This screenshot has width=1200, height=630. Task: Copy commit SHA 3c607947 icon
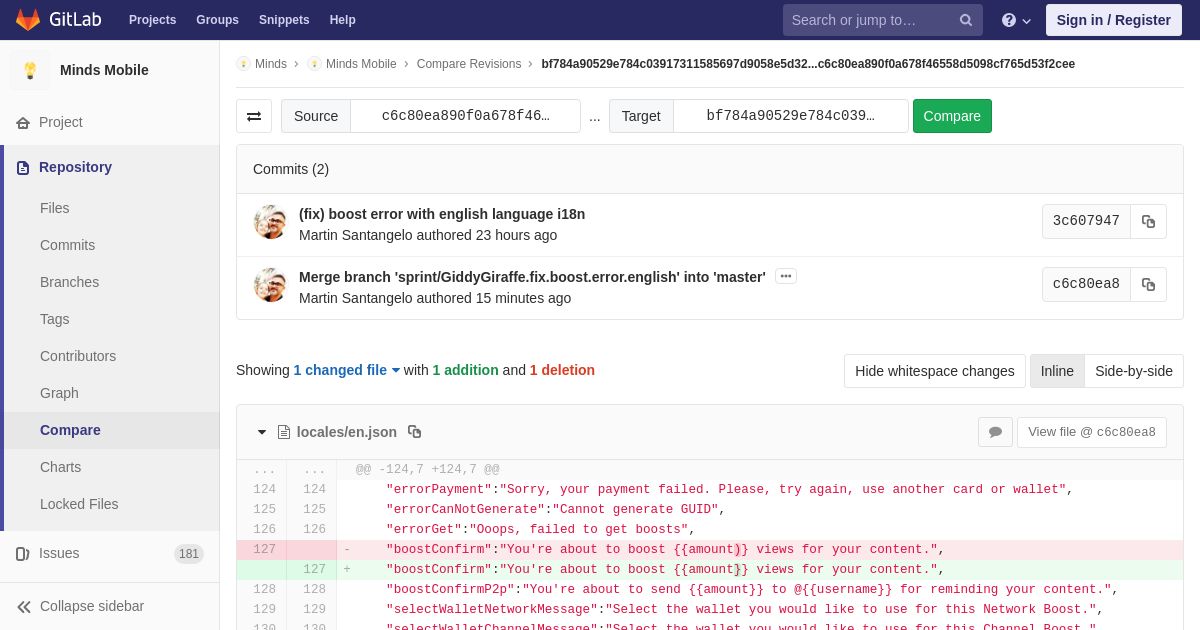(x=1148, y=221)
